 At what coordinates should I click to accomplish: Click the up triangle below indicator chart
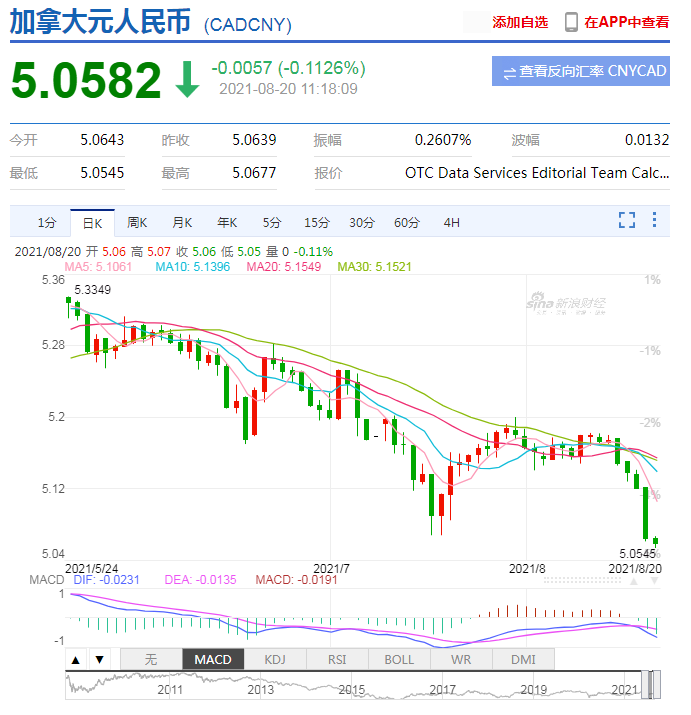pos(76,659)
